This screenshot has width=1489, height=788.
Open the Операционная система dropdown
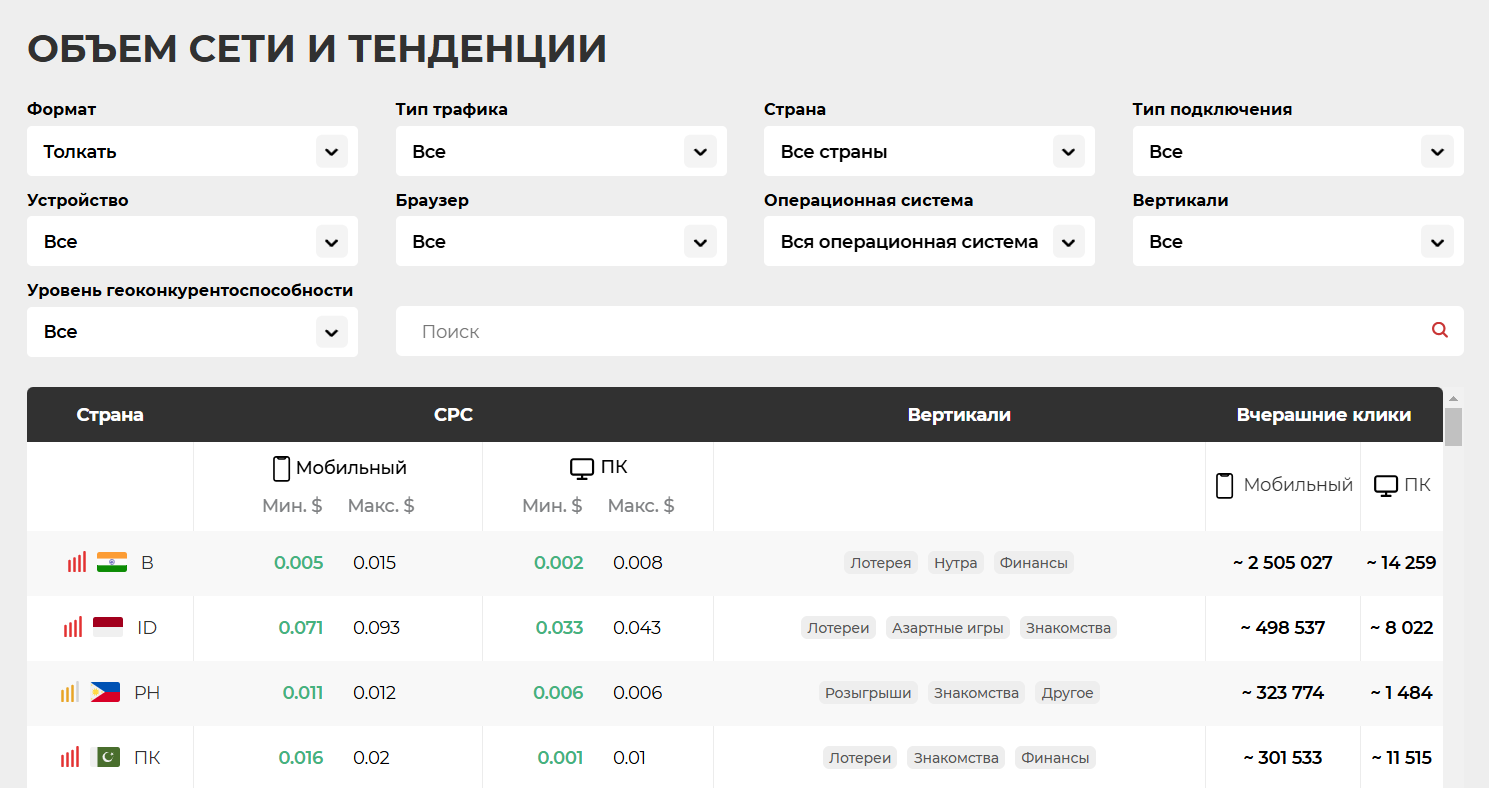(x=929, y=242)
